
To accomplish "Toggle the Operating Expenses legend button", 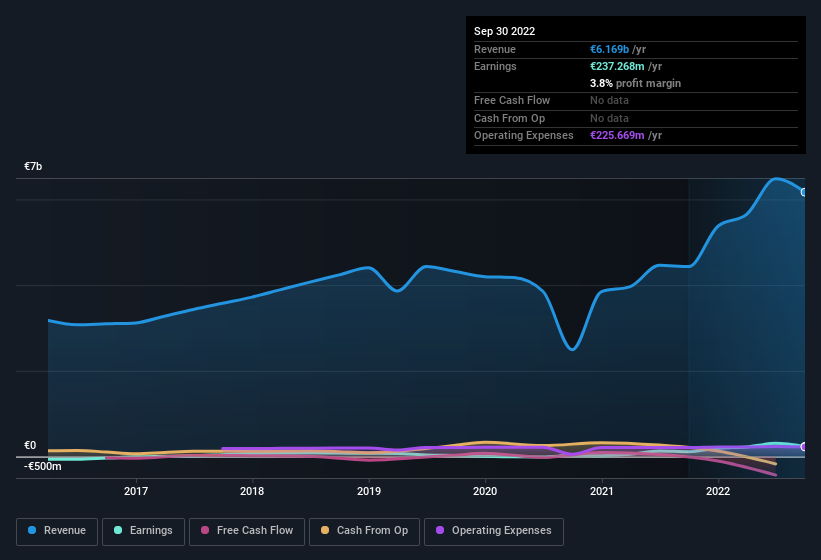I will coord(493,531).
